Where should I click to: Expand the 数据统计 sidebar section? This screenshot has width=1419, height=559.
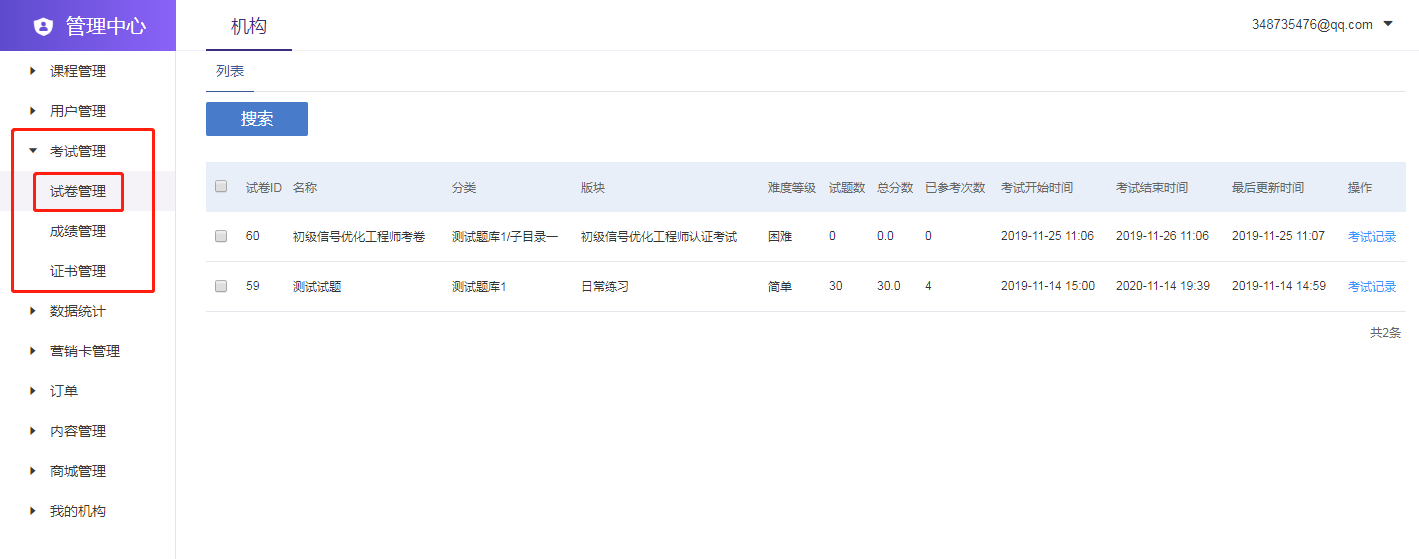coord(77,311)
